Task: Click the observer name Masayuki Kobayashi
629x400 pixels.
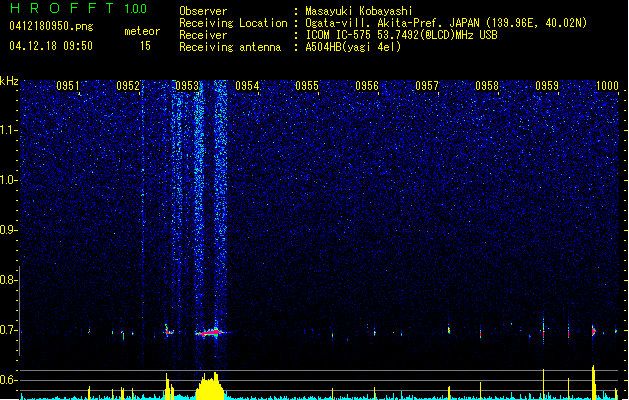Action: point(359,11)
